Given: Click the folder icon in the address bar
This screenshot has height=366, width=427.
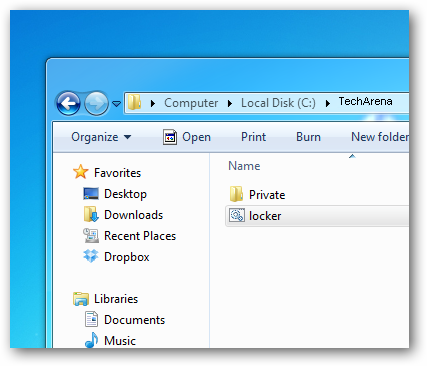Looking at the screenshot, I should pyautogui.click(x=134, y=102).
